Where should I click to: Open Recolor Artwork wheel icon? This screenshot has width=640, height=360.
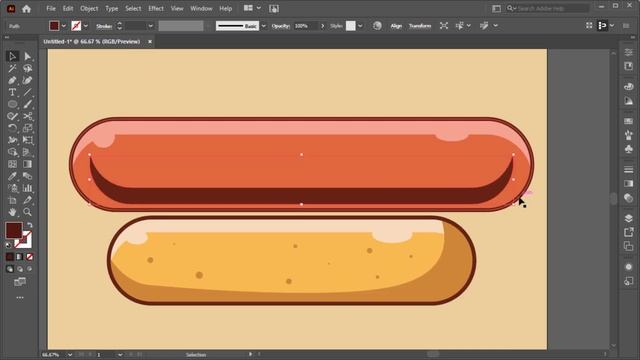(377, 26)
